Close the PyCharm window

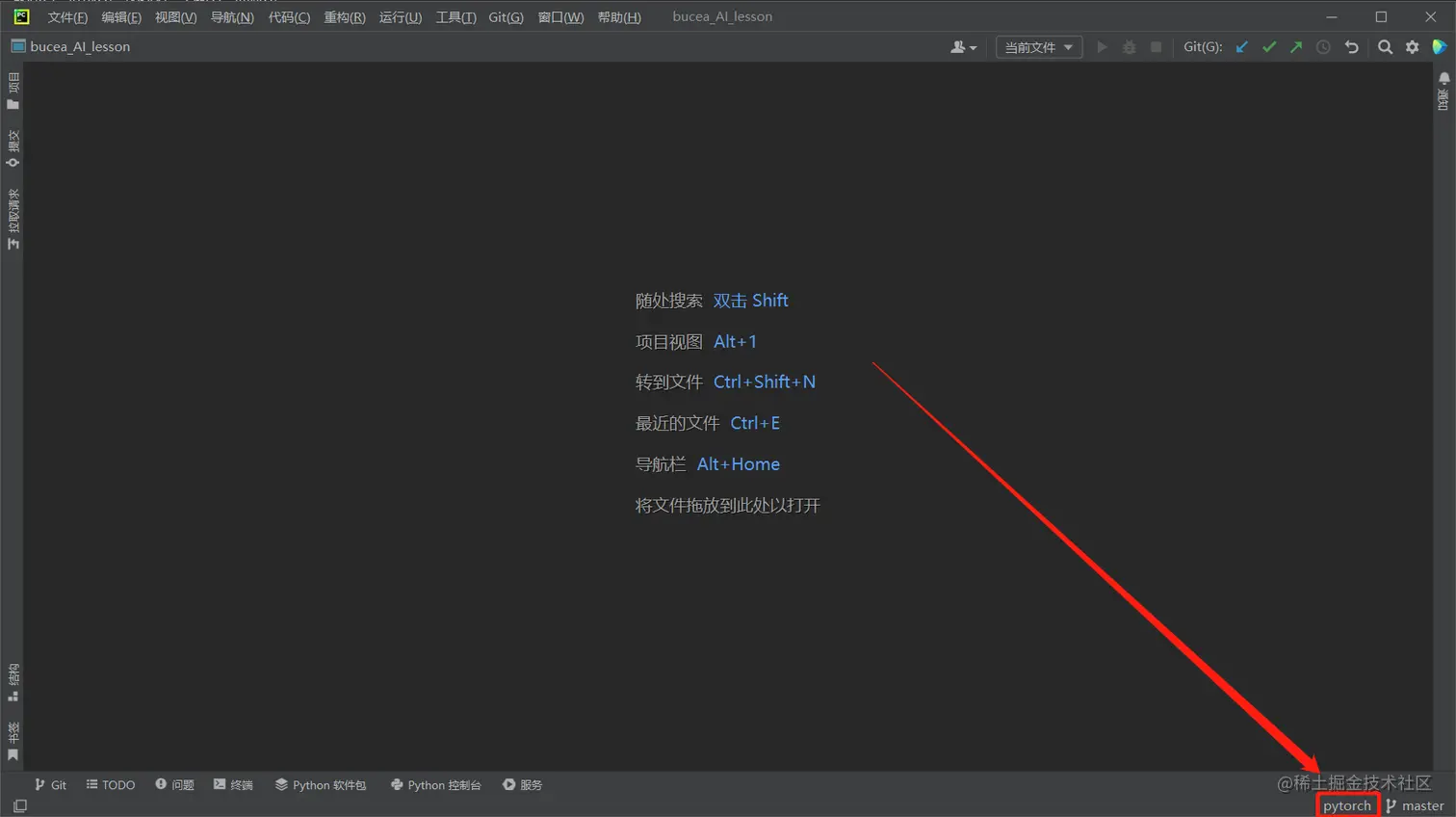pyautogui.click(x=1431, y=16)
